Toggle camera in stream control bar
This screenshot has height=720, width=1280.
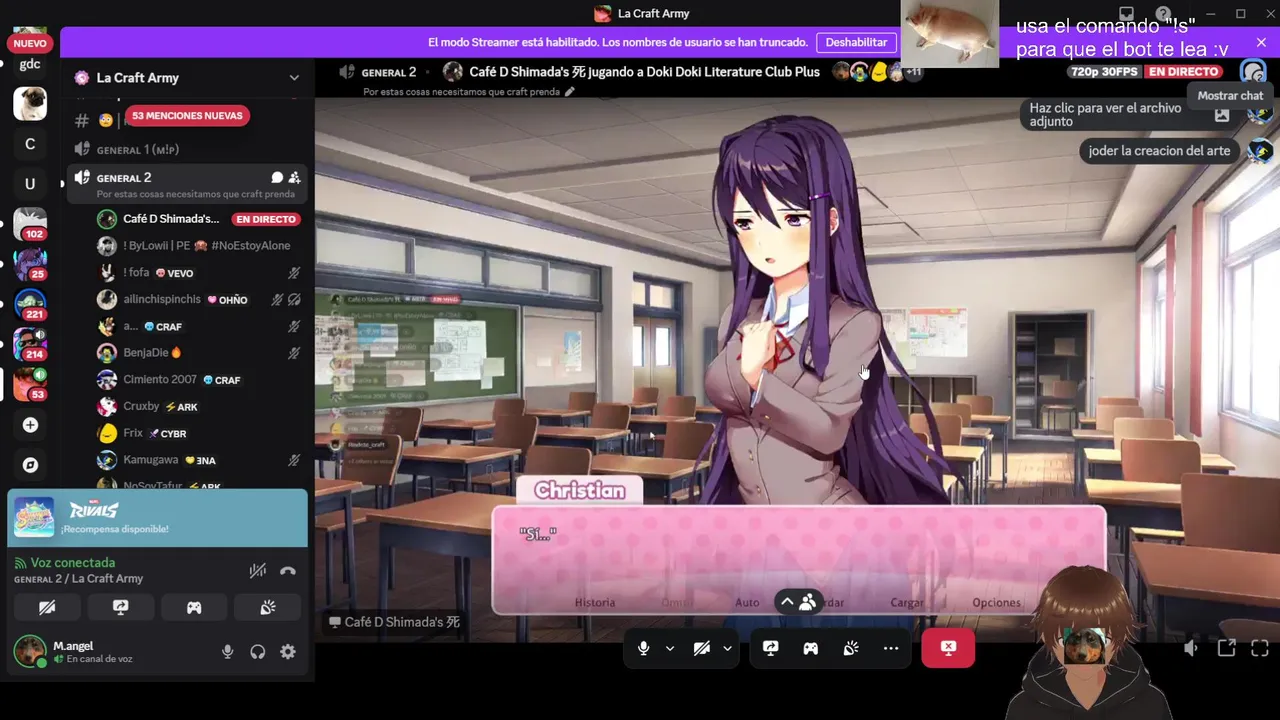(x=702, y=648)
